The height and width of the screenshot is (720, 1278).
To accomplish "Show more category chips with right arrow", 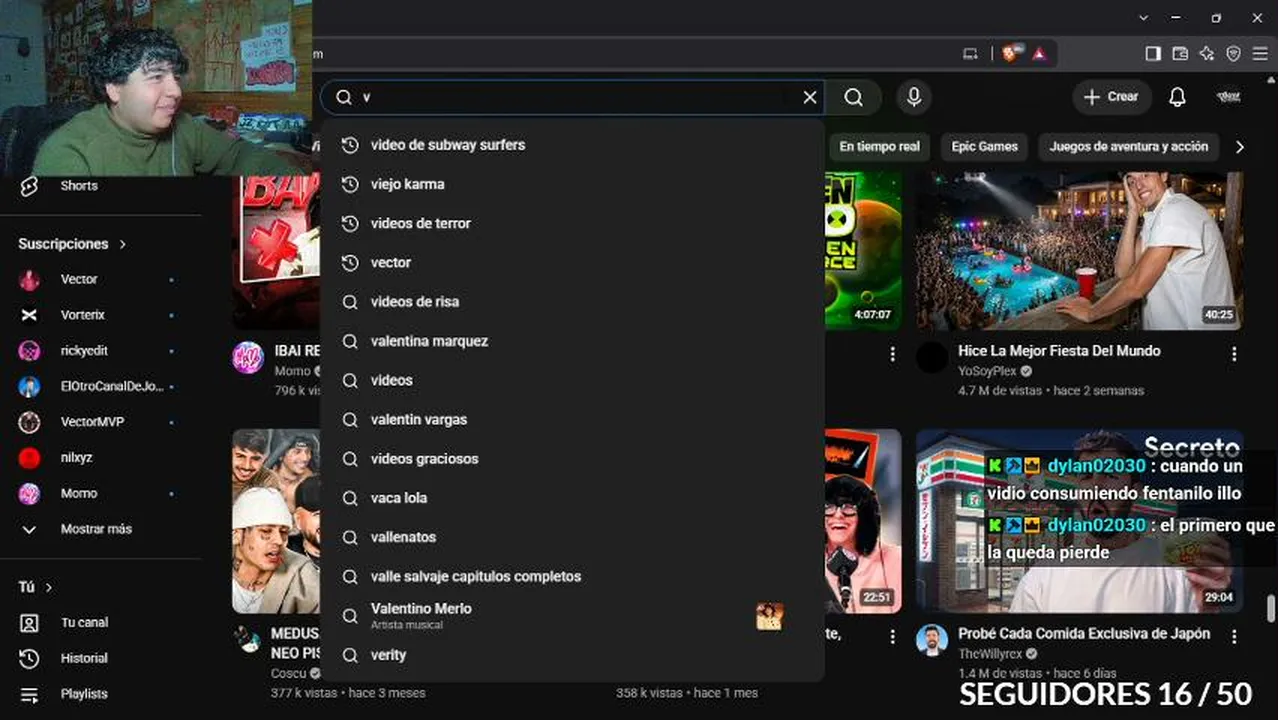I will pos(1240,147).
